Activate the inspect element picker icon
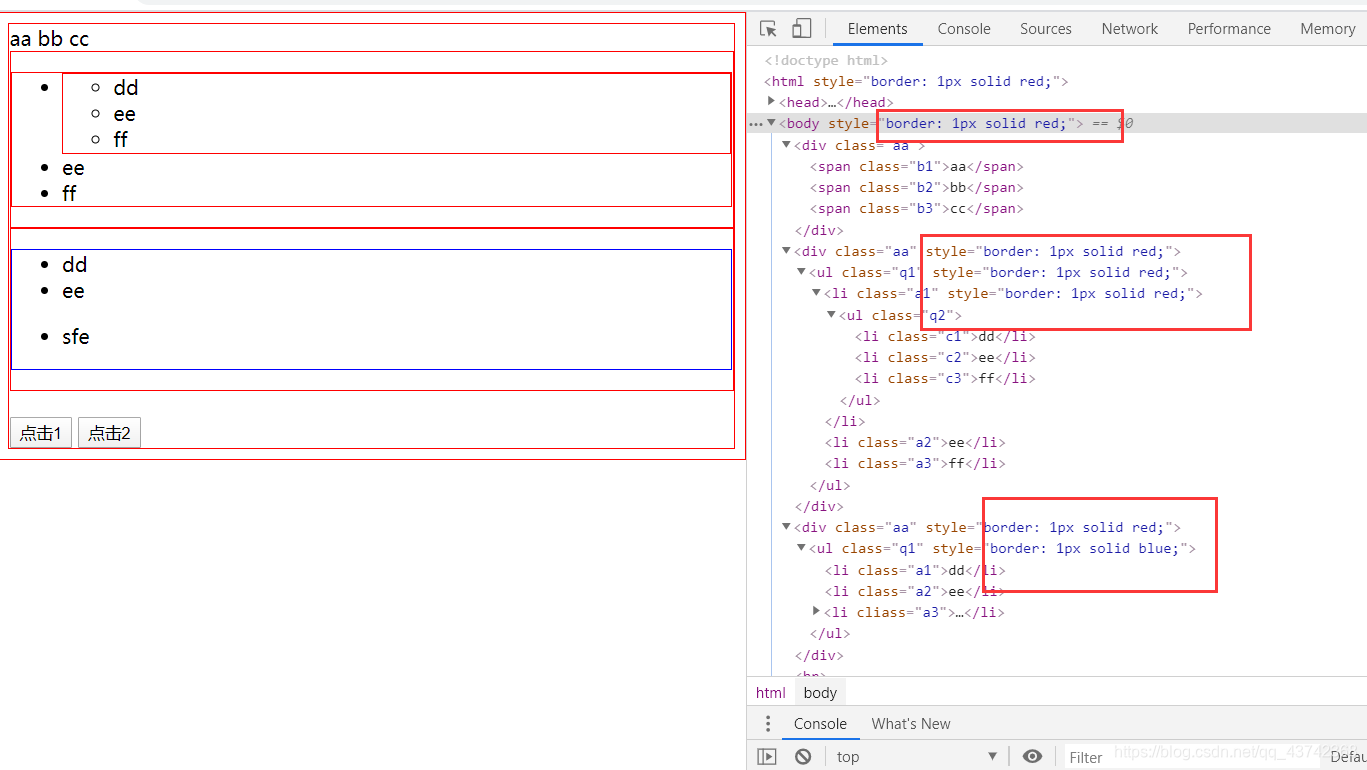This screenshot has height=770, width=1367. pyautogui.click(x=768, y=29)
